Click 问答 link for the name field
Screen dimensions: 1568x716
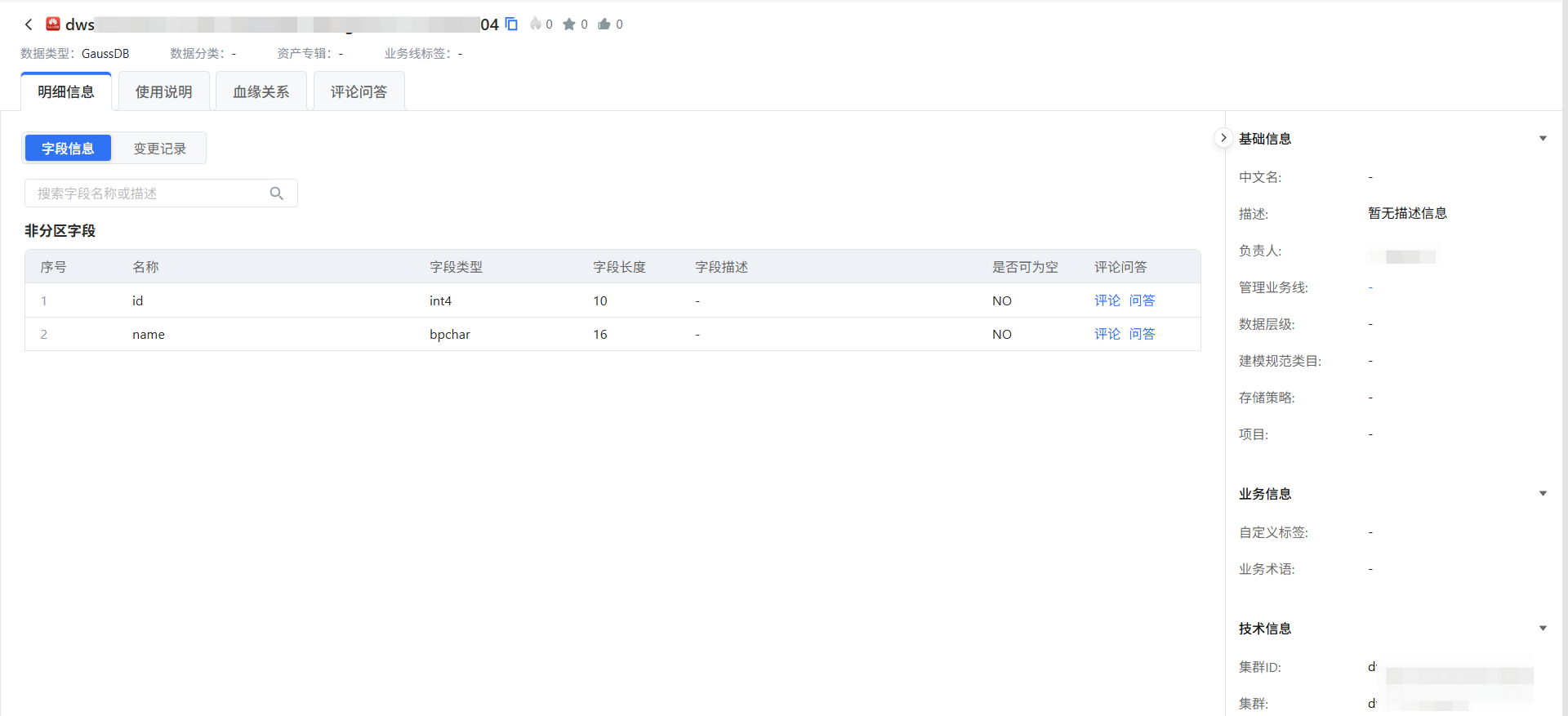click(1142, 334)
